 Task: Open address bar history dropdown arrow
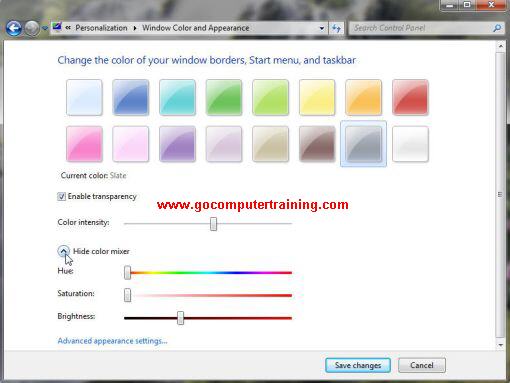pos(322,28)
